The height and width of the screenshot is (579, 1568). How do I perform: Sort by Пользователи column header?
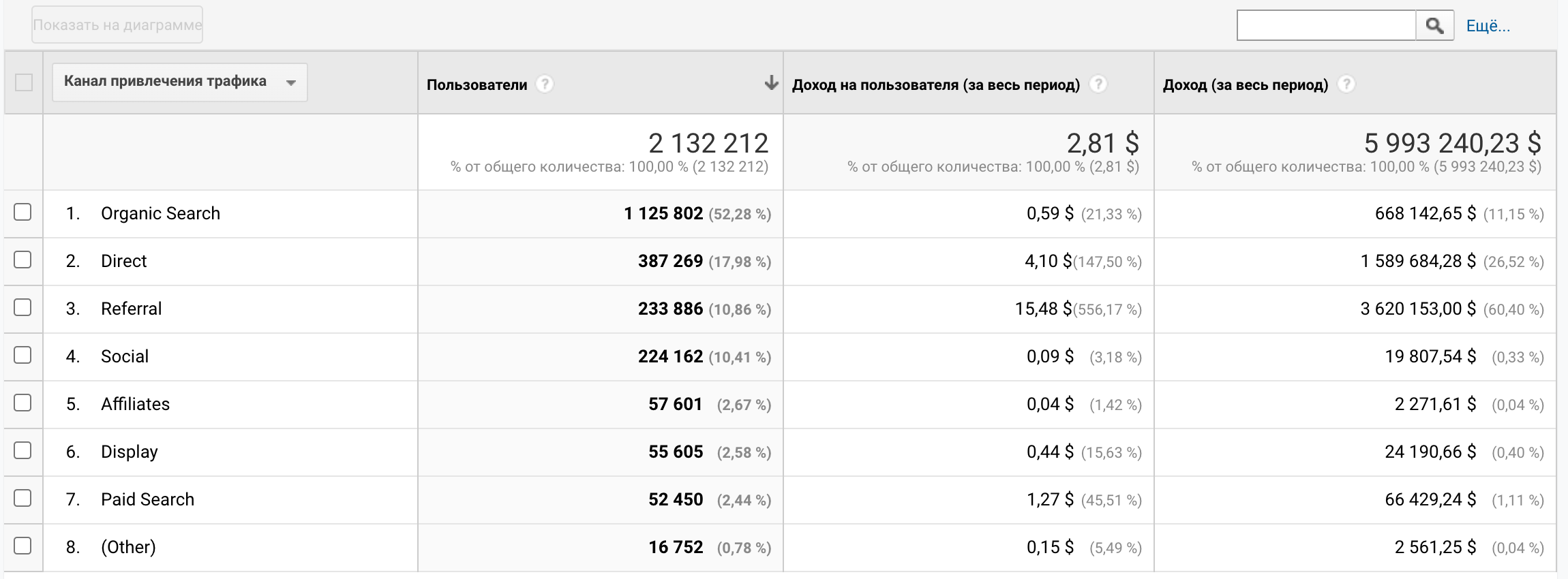click(x=477, y=85)
